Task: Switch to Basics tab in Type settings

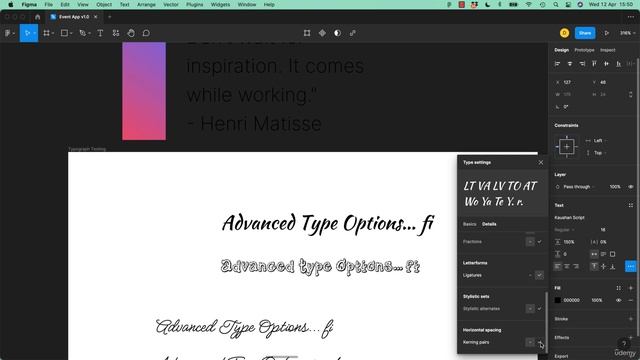Action: 469,224
